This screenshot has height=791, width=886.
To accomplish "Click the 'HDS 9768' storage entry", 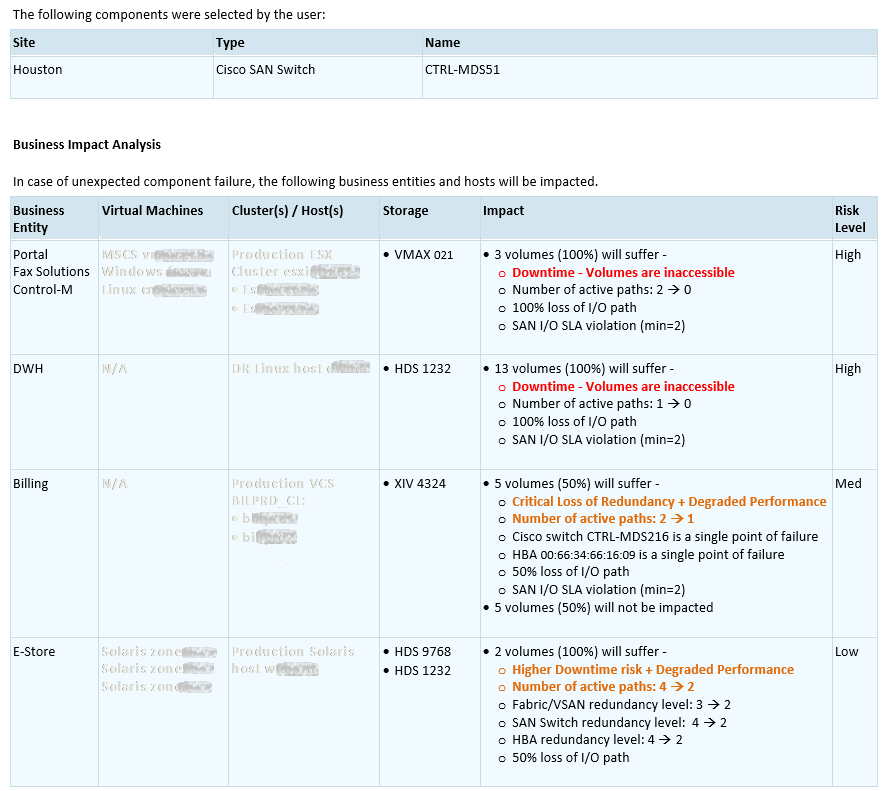I will (423, 651).
